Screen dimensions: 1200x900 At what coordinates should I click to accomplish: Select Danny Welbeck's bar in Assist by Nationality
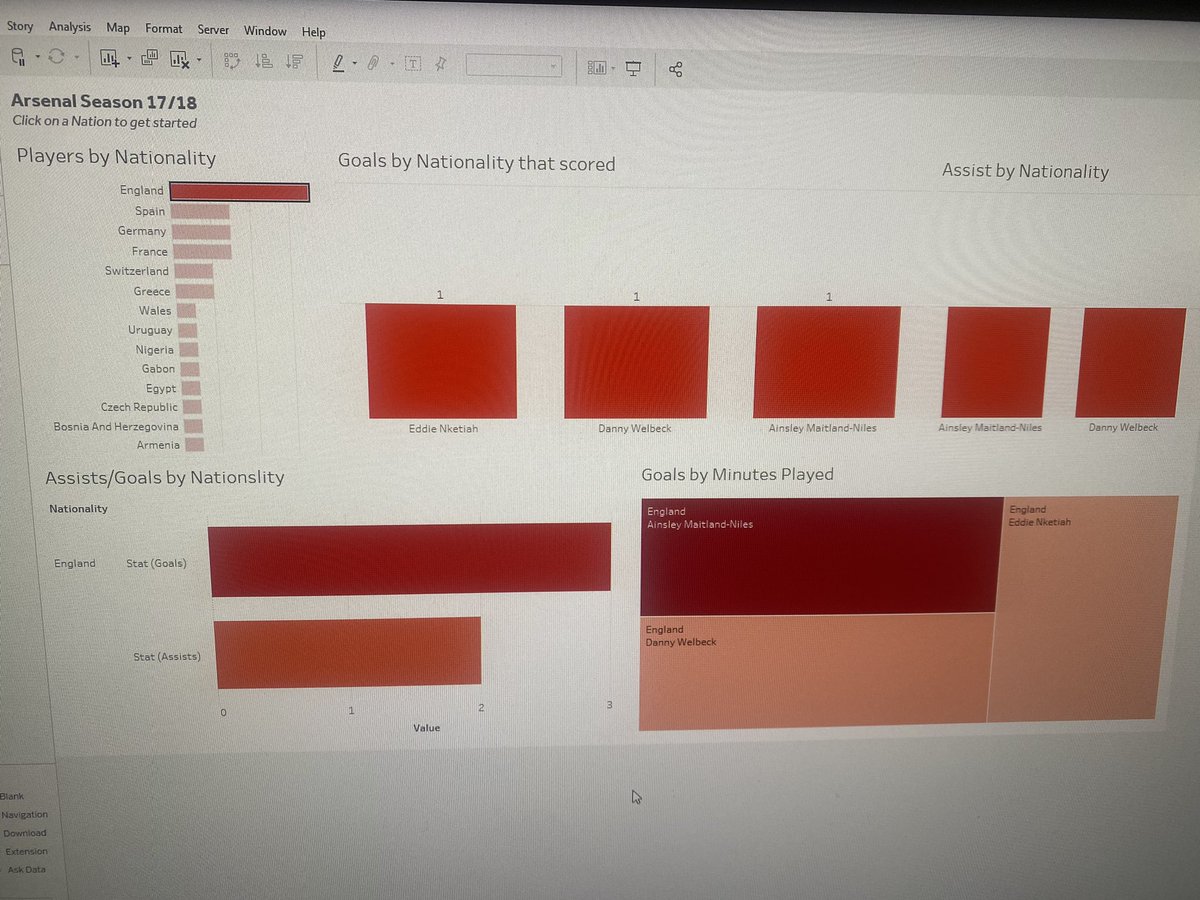(1130, 362)
